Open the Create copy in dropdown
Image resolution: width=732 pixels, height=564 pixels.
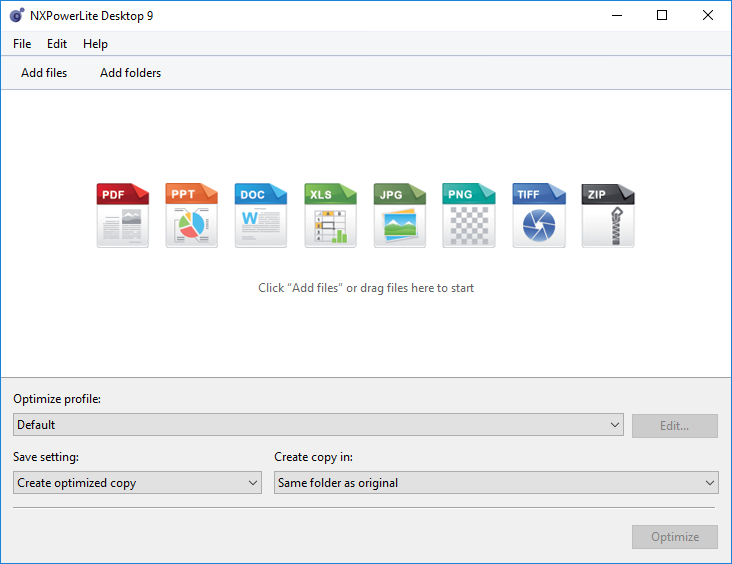pyautogui.click(x=496, y=483)
